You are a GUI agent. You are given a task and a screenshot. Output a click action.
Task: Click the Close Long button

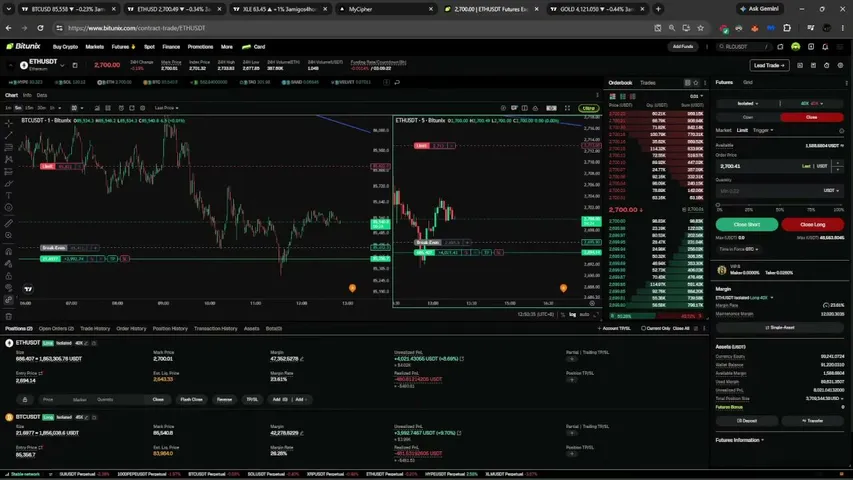[x=813, y=224]
